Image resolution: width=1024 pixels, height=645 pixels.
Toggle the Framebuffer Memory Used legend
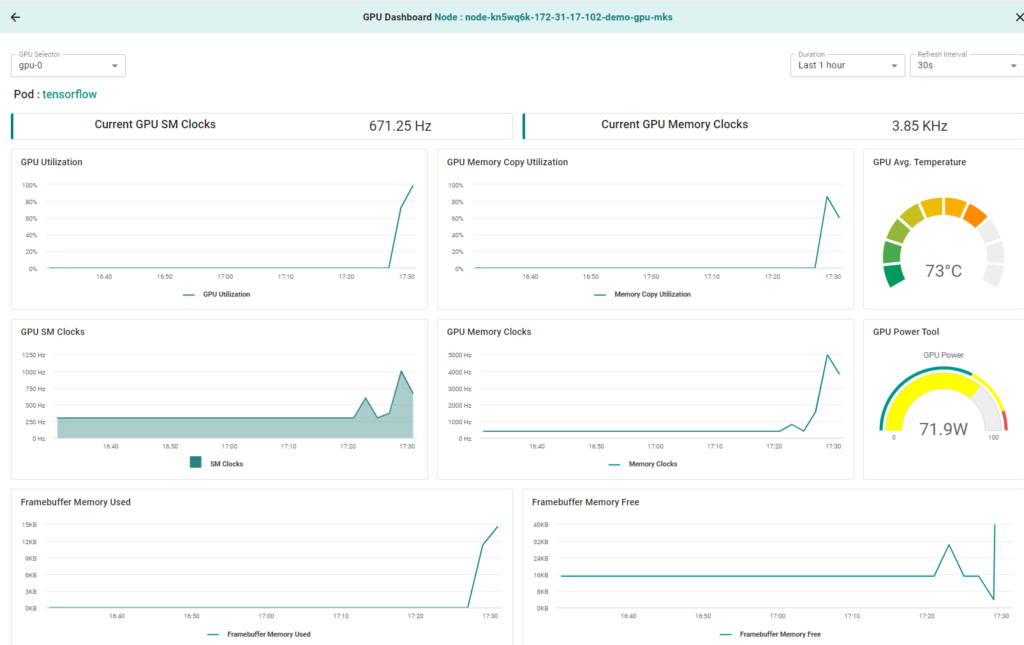[x=259, y=634]
